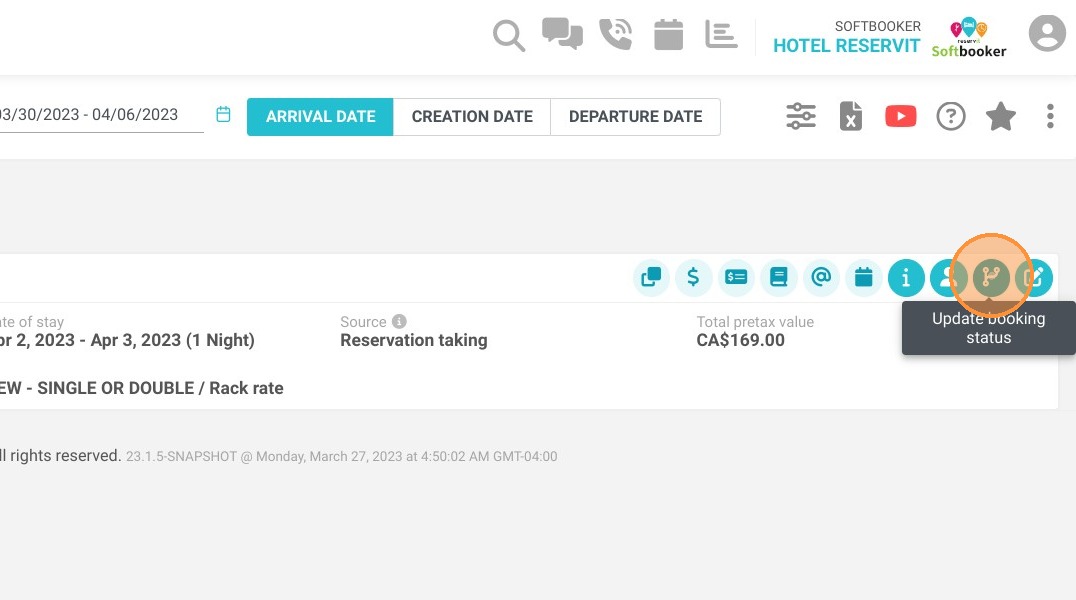This screenshot has width=1076, height=600.
Task: Click the edit booking pencil icon
Action: pos(1035,277)
